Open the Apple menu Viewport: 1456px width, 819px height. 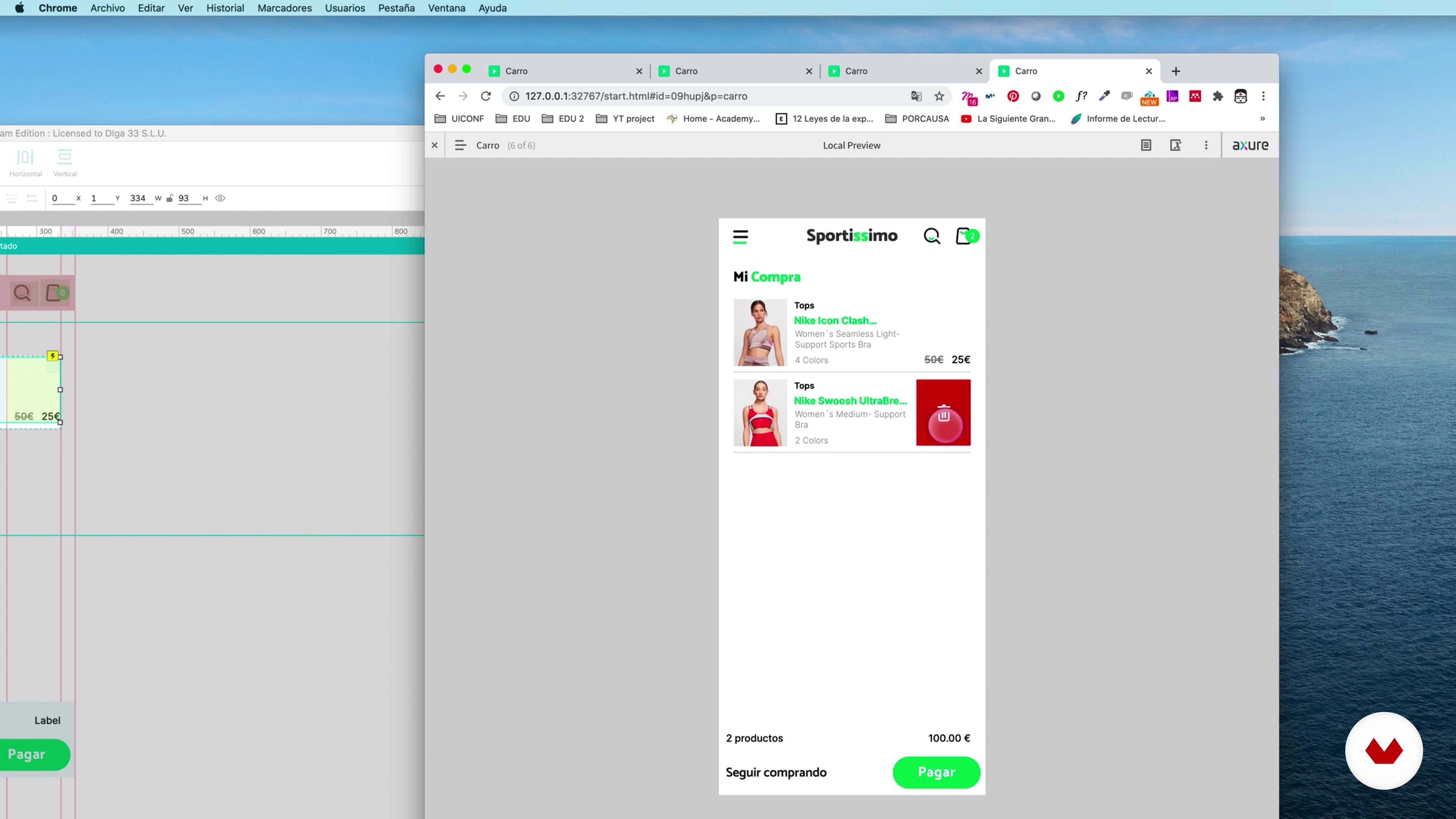[20, 8]
